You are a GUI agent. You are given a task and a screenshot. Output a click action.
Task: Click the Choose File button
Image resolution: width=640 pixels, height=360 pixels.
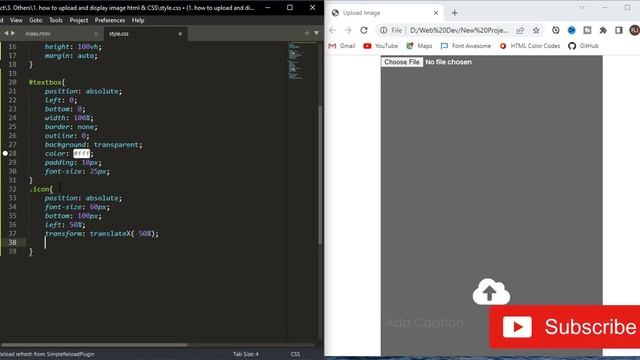click(402, 62)
